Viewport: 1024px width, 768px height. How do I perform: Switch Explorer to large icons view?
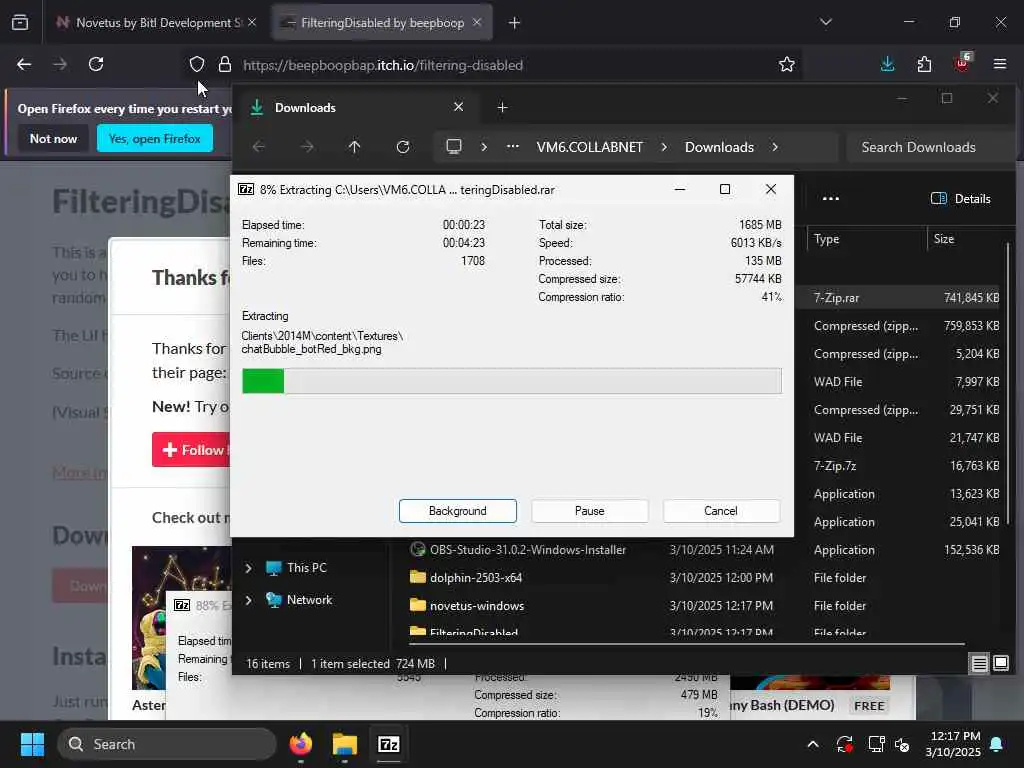[x=1000, y=664]
